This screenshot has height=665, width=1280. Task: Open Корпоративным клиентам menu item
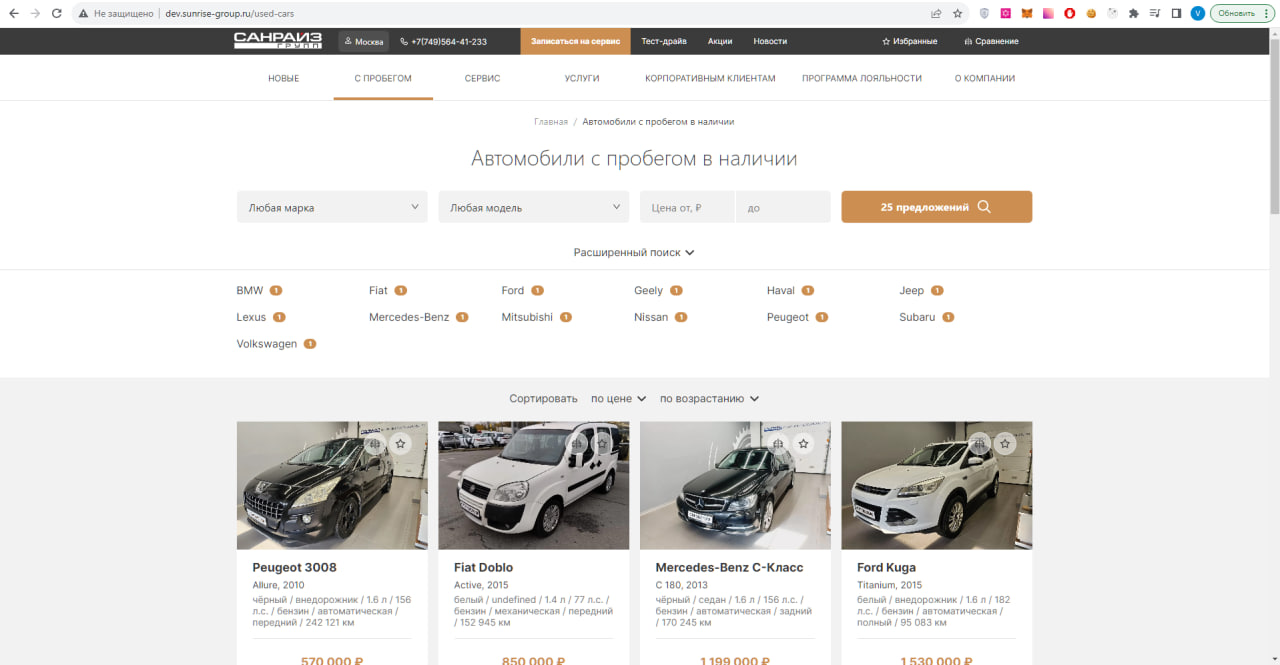point(710,78)
